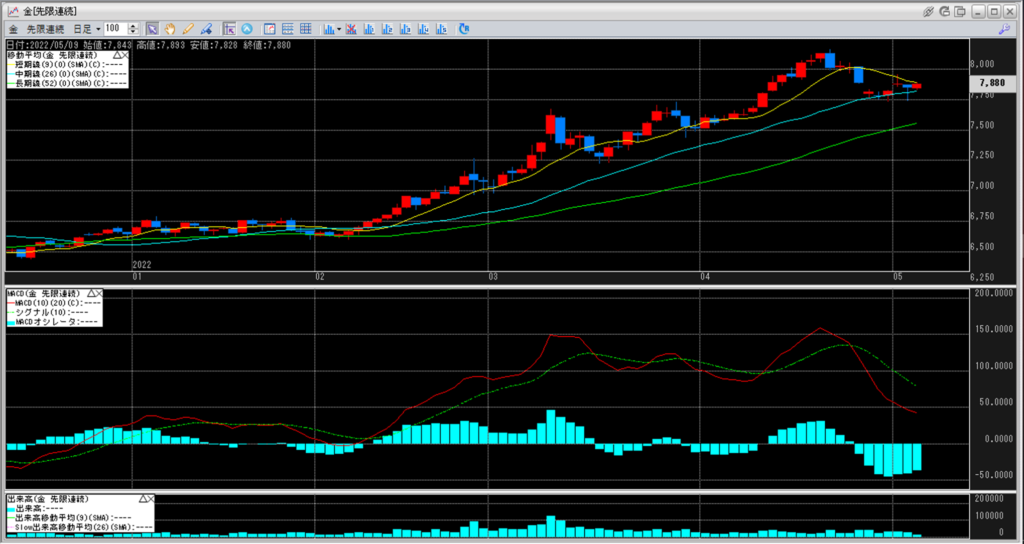
Task: Close the 出来高 legend panel
Action: click(x=152, y=497)
